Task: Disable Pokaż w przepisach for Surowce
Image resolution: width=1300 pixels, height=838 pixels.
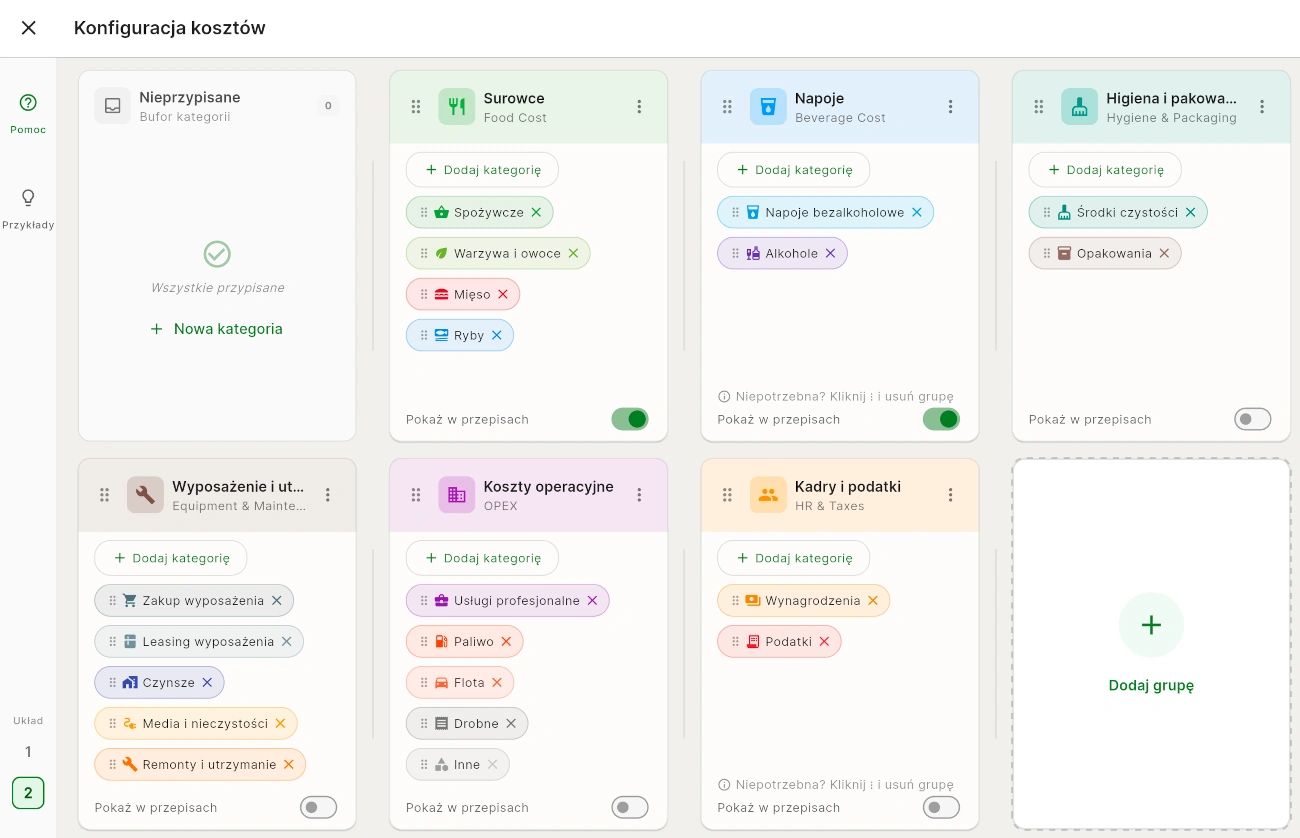Action: click(630, 419)
